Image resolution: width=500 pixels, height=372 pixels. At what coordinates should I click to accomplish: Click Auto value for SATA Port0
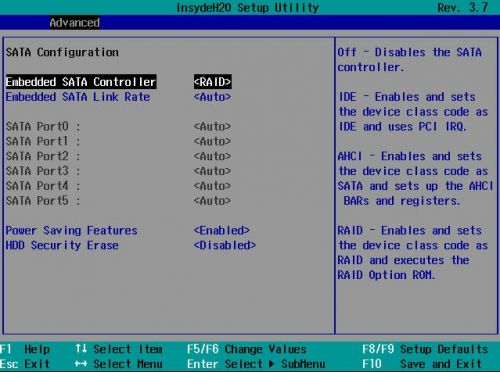212,126
